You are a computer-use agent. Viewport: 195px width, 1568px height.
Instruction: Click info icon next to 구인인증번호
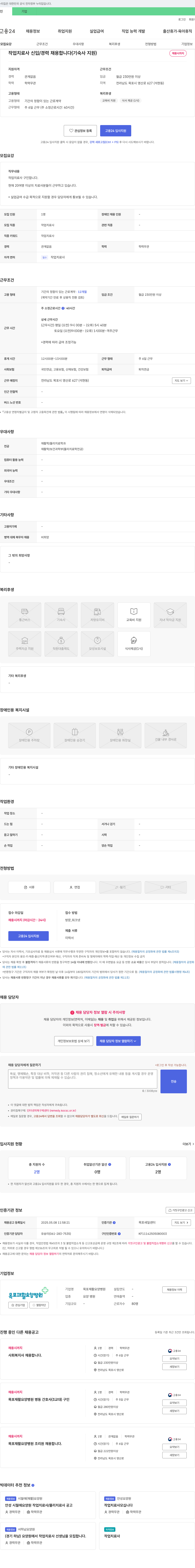119,1234
